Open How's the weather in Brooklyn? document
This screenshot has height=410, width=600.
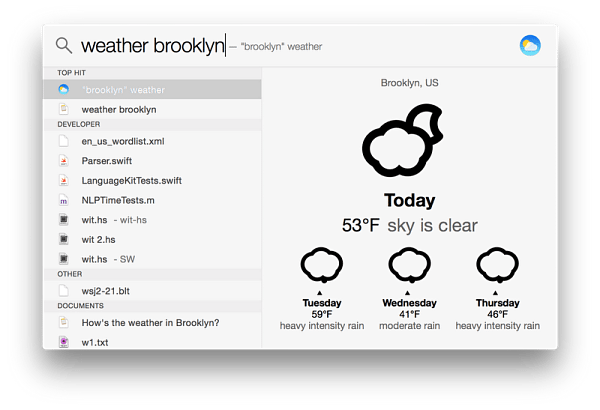point(152,323)
